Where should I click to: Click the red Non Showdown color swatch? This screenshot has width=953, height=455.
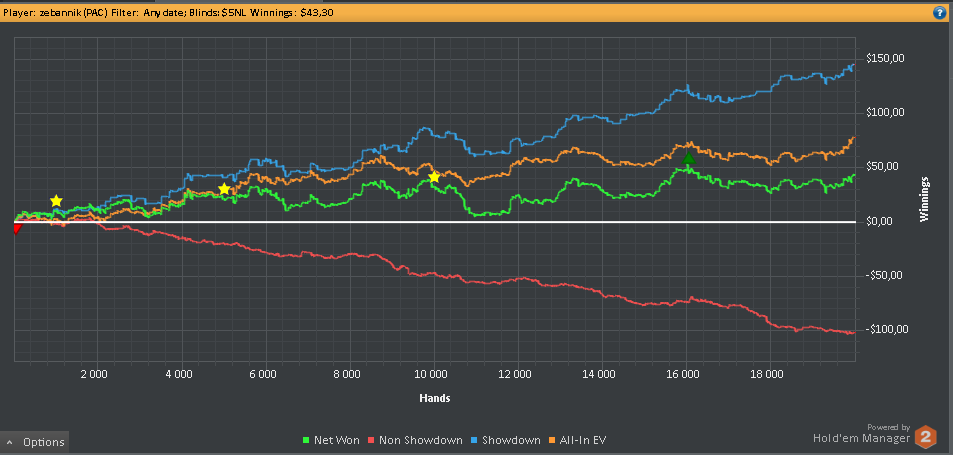(373, 440)
